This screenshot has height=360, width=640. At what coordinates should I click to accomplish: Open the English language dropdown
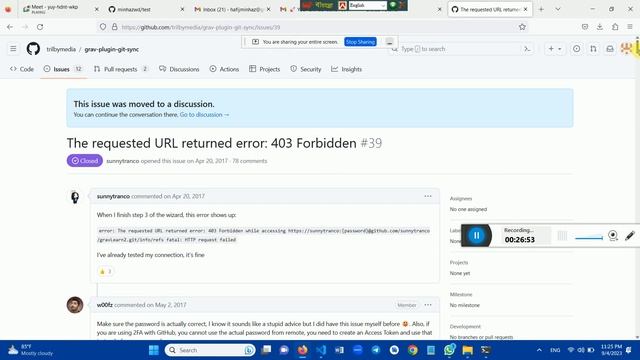point(367,5)
